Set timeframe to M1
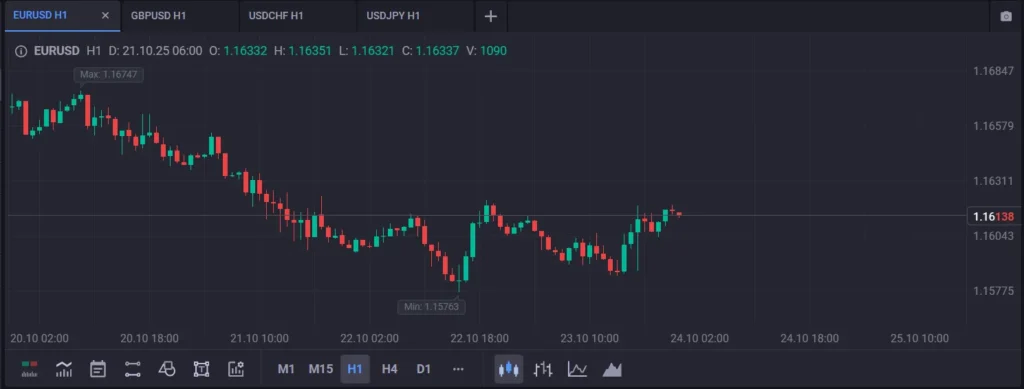Screen dimensions: 1024x389 tap(286, 369)
